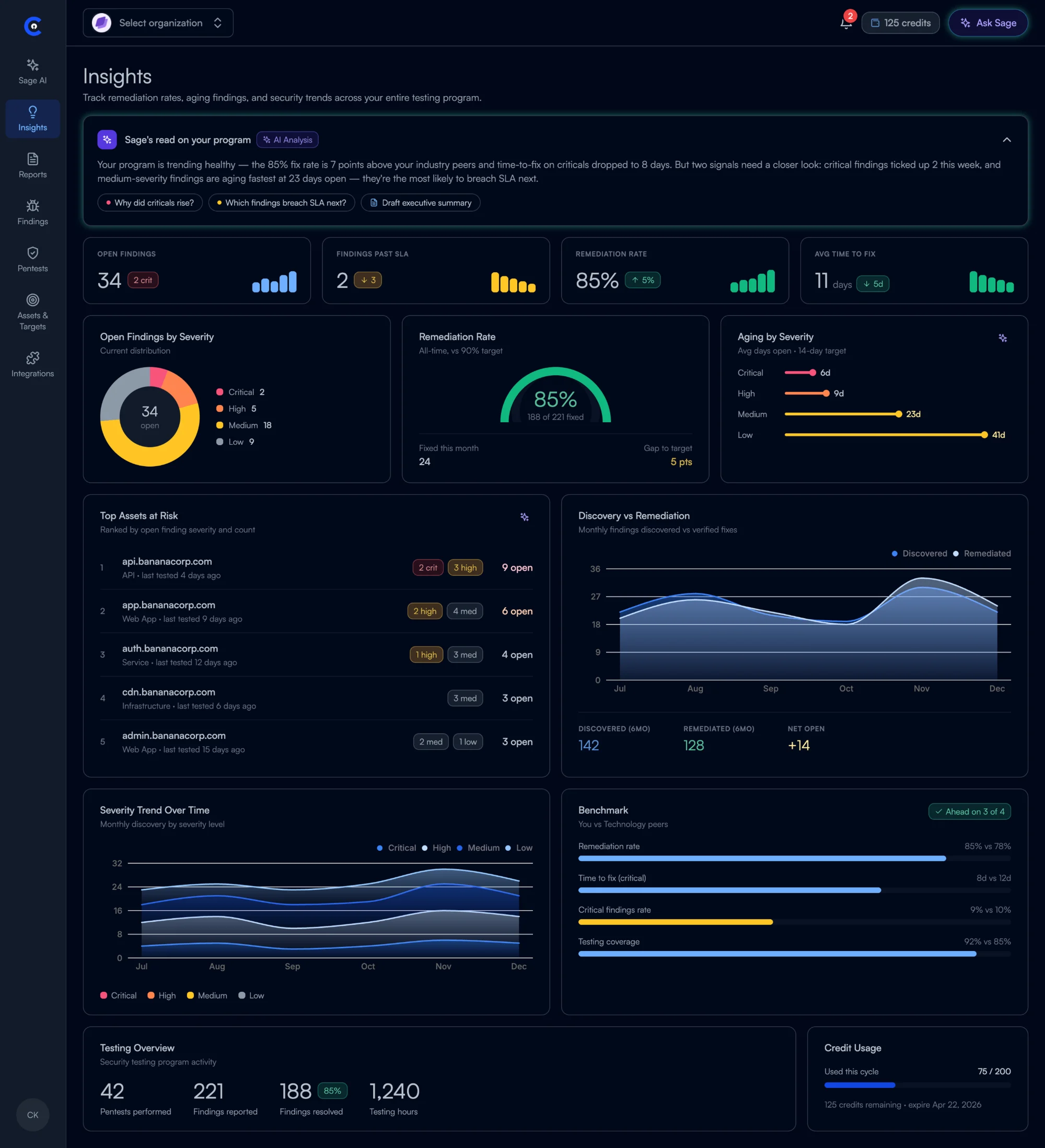Click the 142 Discovered (6MO) value

(588, 746)
